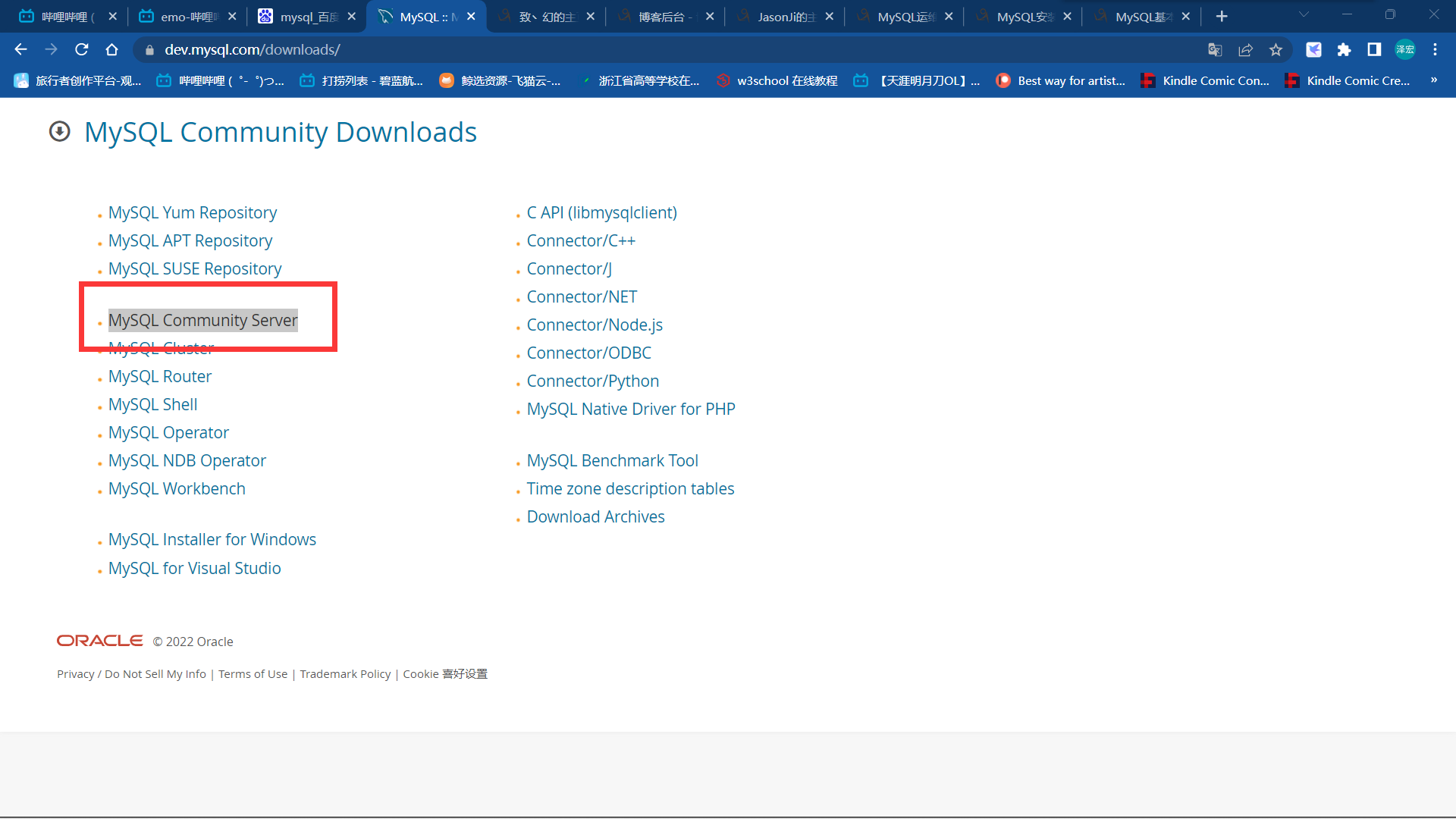
Task: Open Download Archives link
Action: (x=596, y=516)
